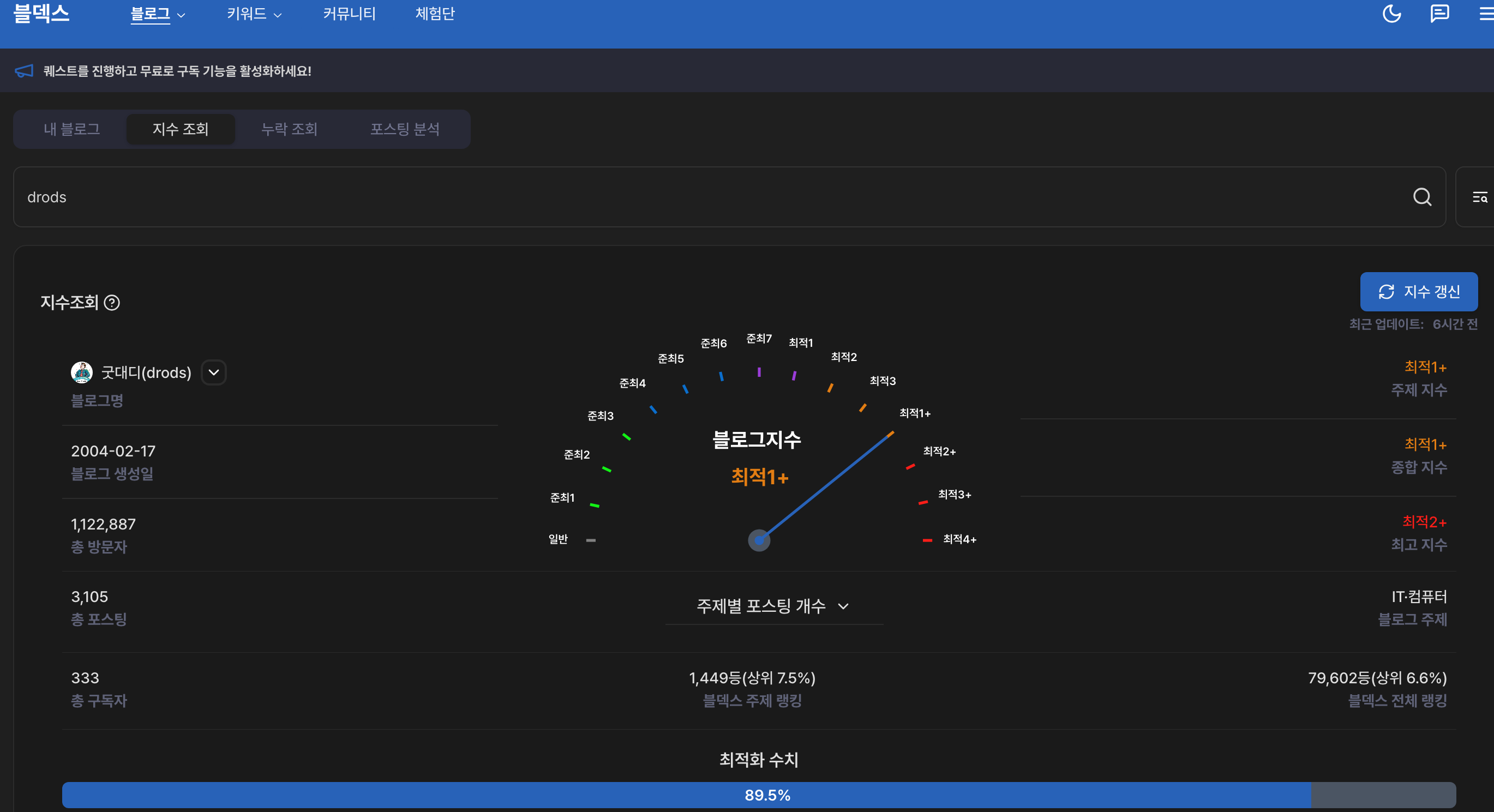The width and height of the screenshot is (1494, 812).
Task: Click the magnifier search icon
Action: (1421, 197)
